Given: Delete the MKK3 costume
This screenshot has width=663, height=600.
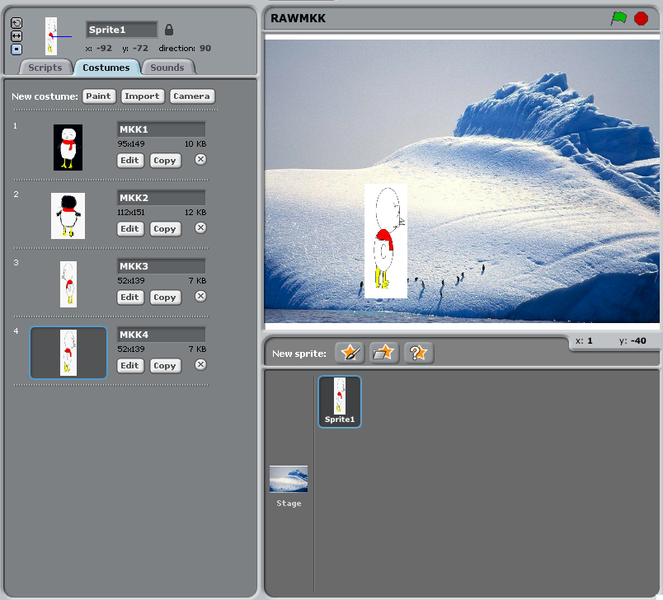Looking at the screenshot, I should [x=201, y=296].
